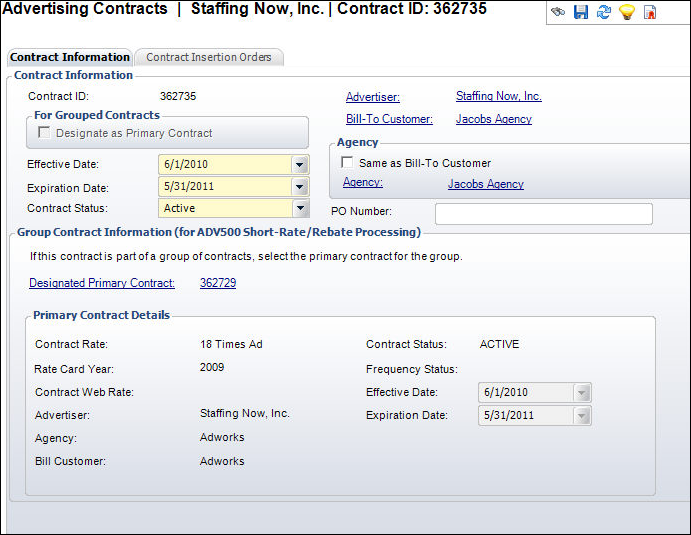691x535 pixels.
Task: Expand primary contract Expiration Date 5/31/2011 dropdown
Action: [x=582, y=416]
